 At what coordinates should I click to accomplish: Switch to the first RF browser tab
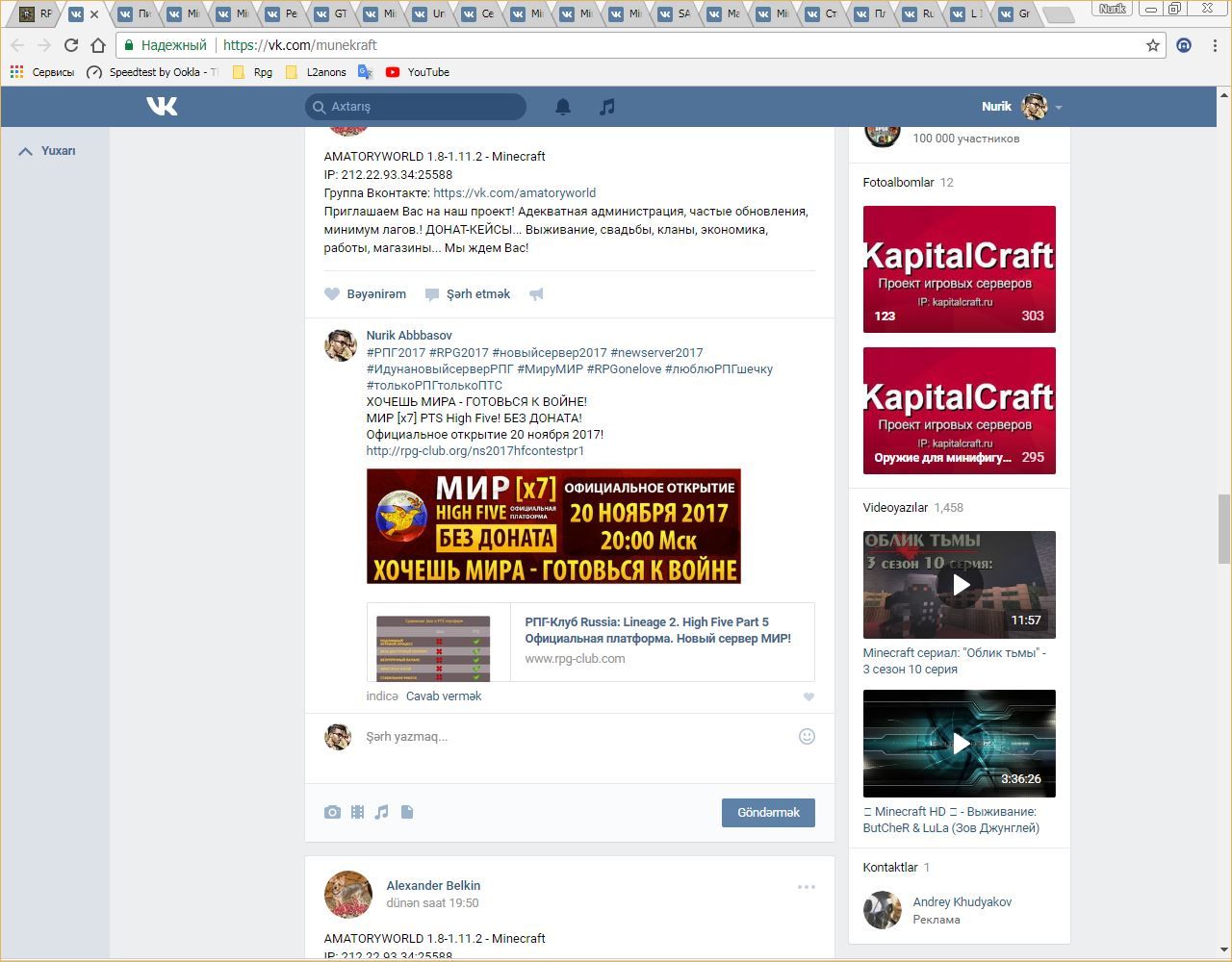click(x=36, y=14)
